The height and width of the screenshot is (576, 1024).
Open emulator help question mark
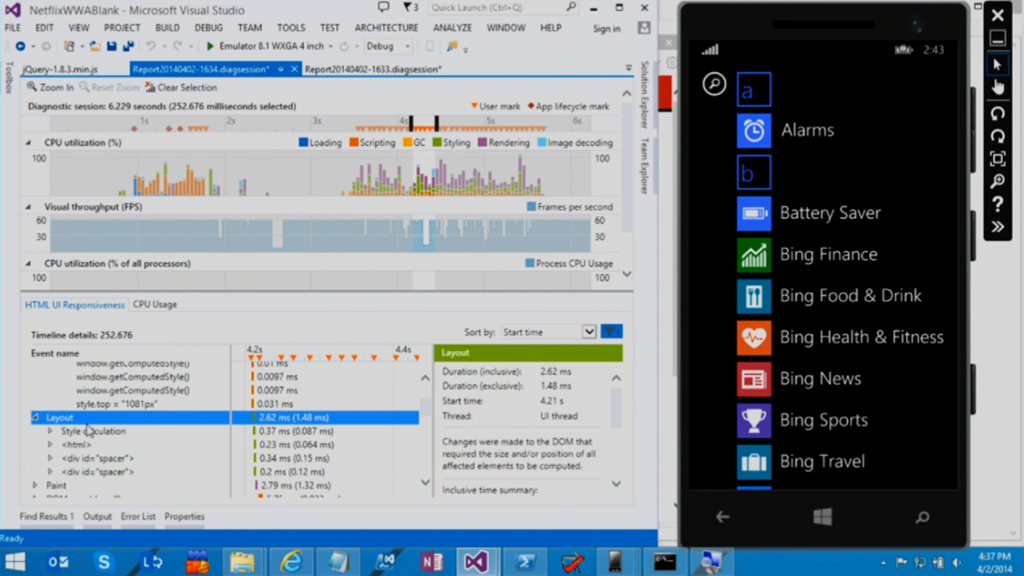pos(997,204)
